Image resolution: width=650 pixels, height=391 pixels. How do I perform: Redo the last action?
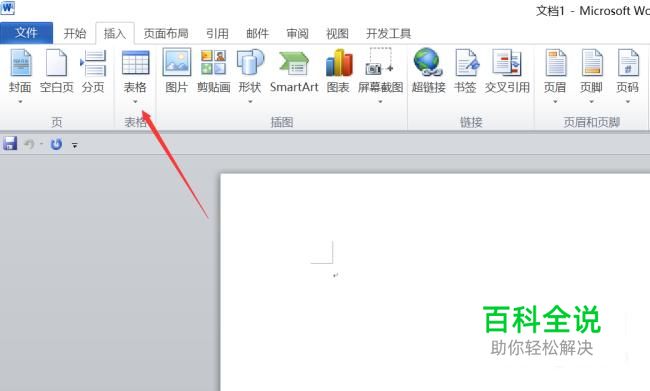(x=56, y=144)
